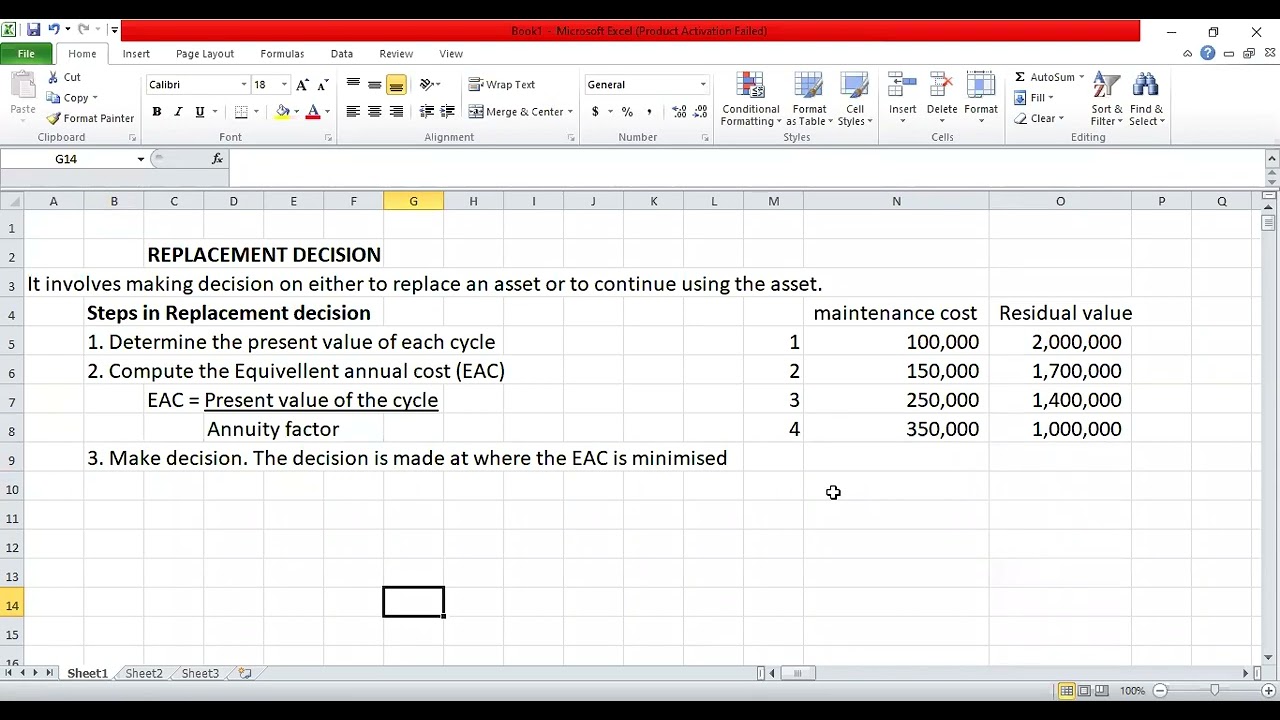Click the Increase Decimal icon

[x=679, y=112]
